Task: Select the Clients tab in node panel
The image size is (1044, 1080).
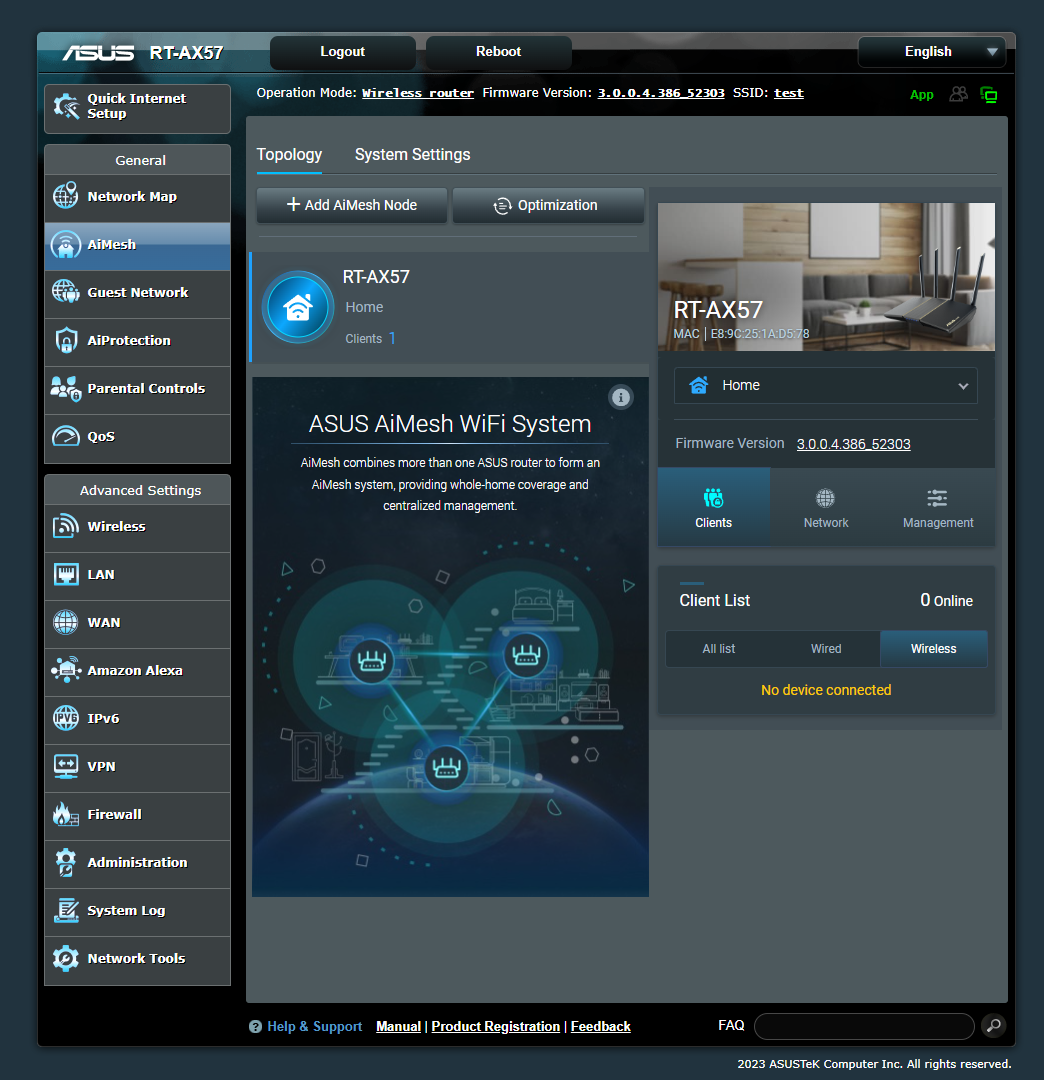Action: 713,508
